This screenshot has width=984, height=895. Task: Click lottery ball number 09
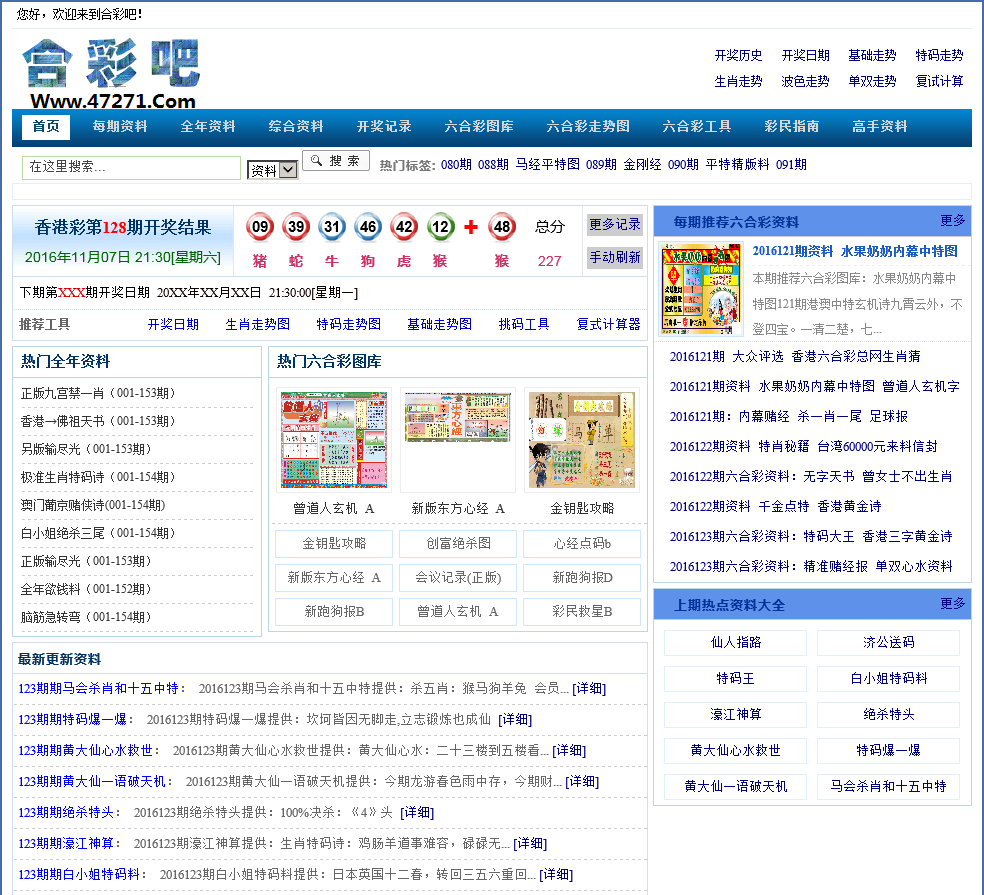click(260, 227)
